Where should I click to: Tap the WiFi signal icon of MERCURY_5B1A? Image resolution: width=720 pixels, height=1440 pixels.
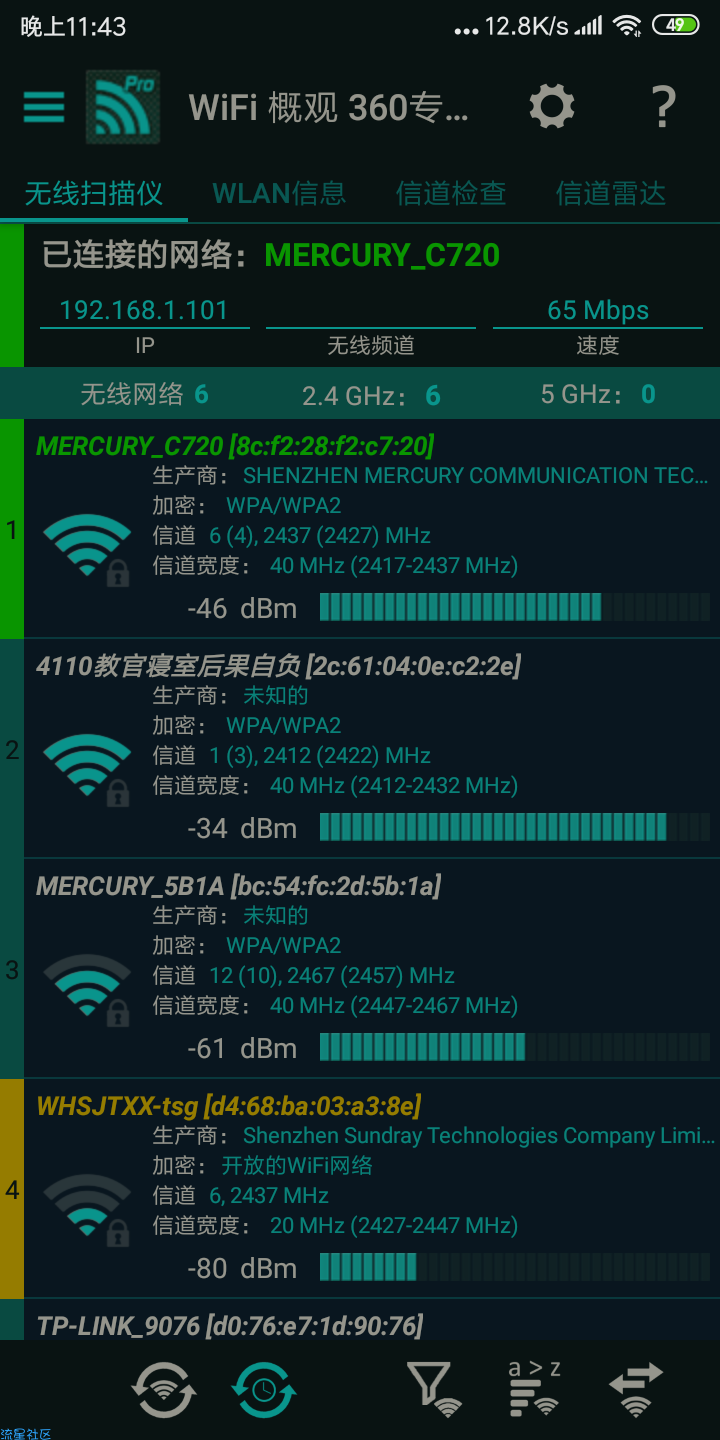tap(87, 988)
